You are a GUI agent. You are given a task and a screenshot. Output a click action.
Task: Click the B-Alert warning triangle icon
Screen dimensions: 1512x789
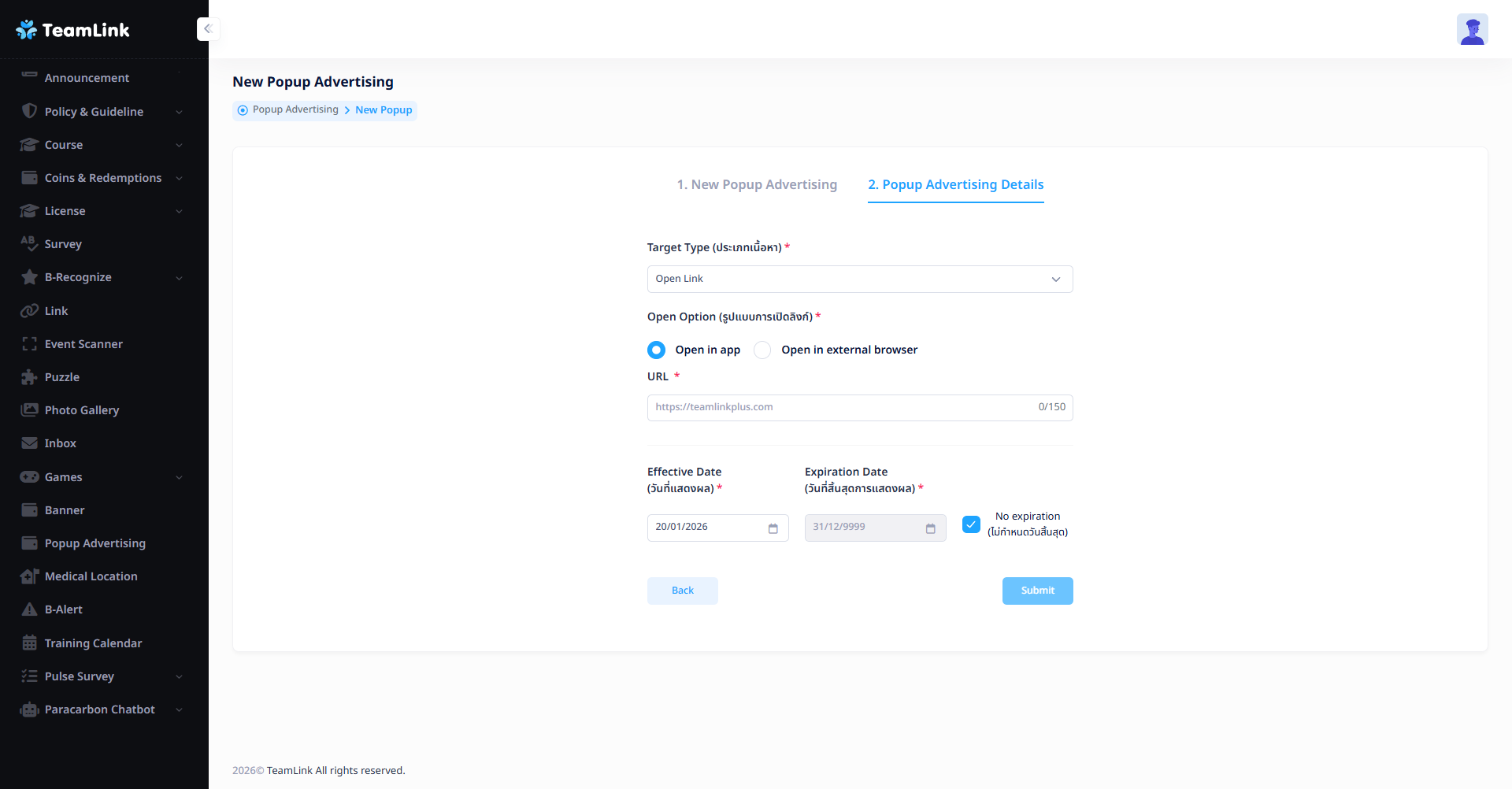pyautogui.click(x=29, y=609)
